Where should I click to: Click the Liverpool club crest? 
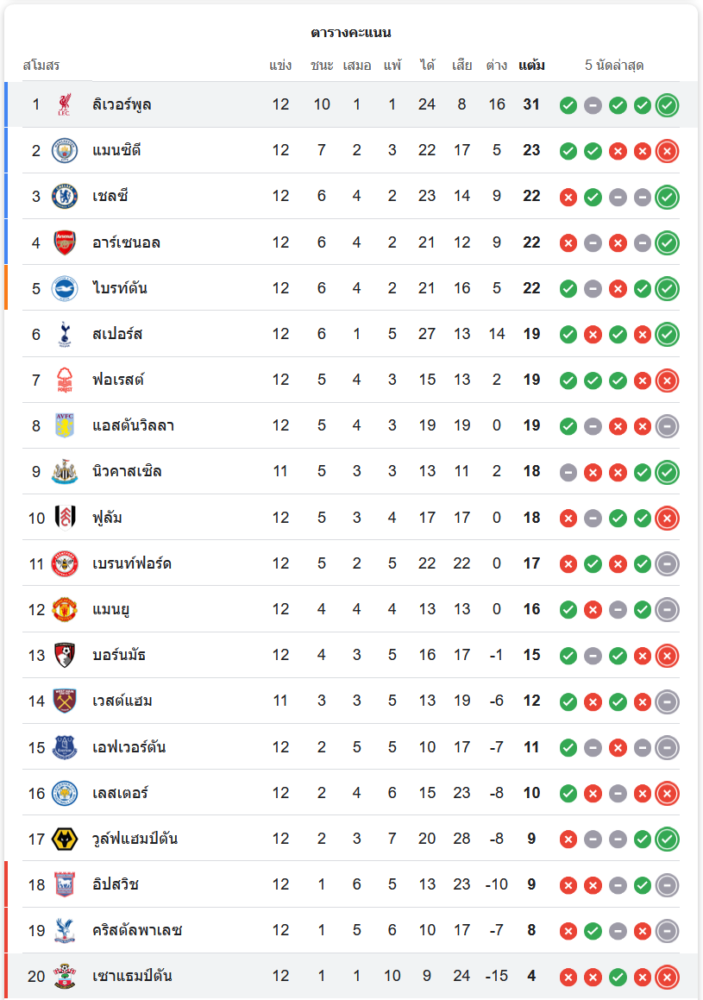[65, 104]
